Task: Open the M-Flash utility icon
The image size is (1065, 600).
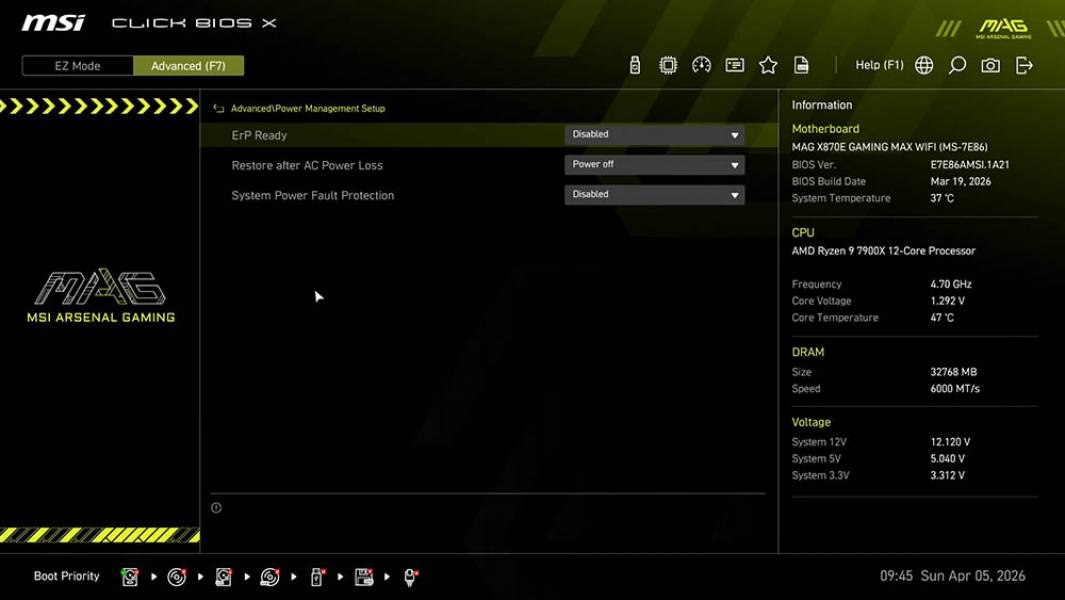Action: tap(634, 64)
